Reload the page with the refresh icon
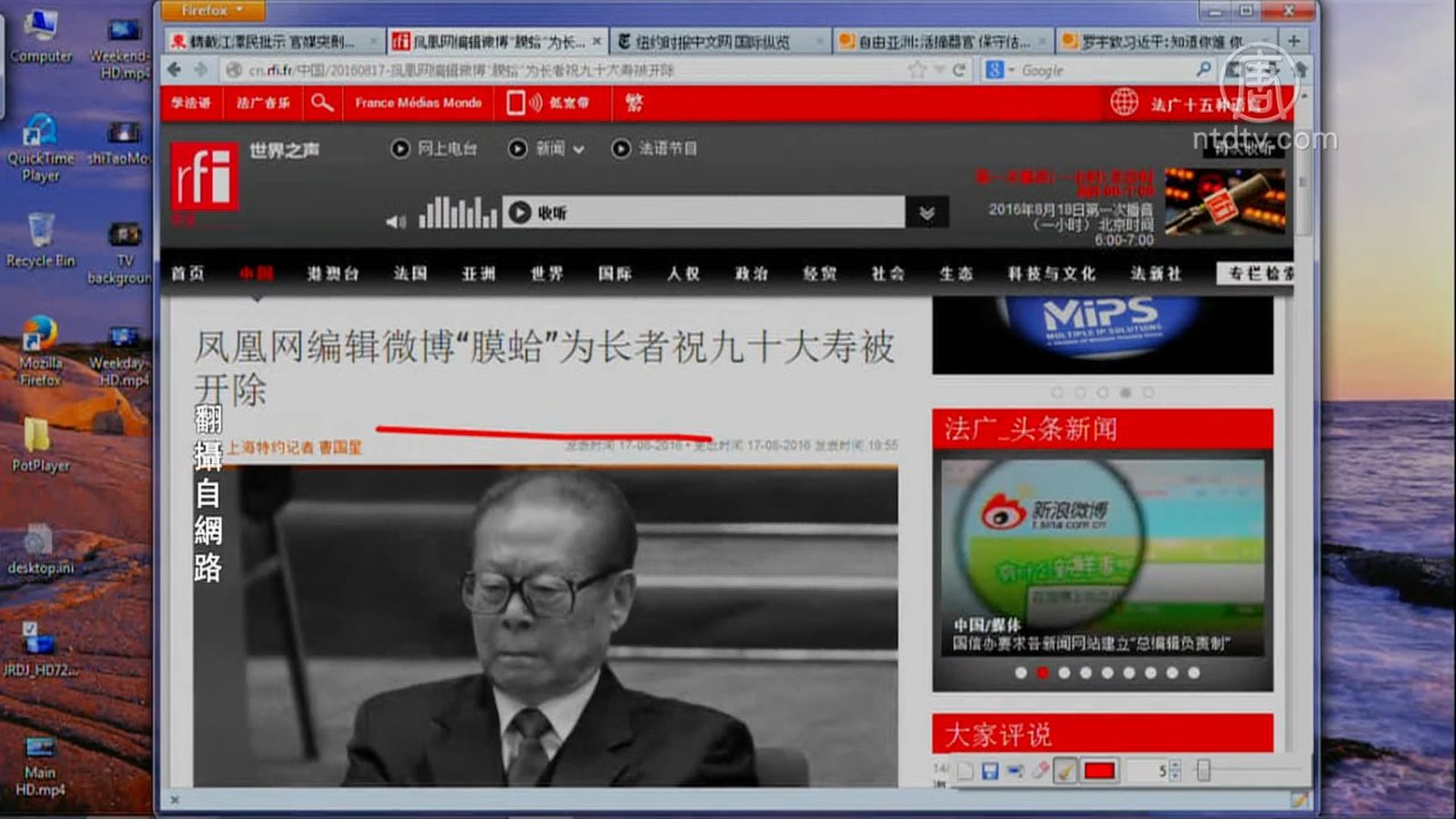Image resolution: width=1456 pixels, height=819 pixels. tap(958, 70)
